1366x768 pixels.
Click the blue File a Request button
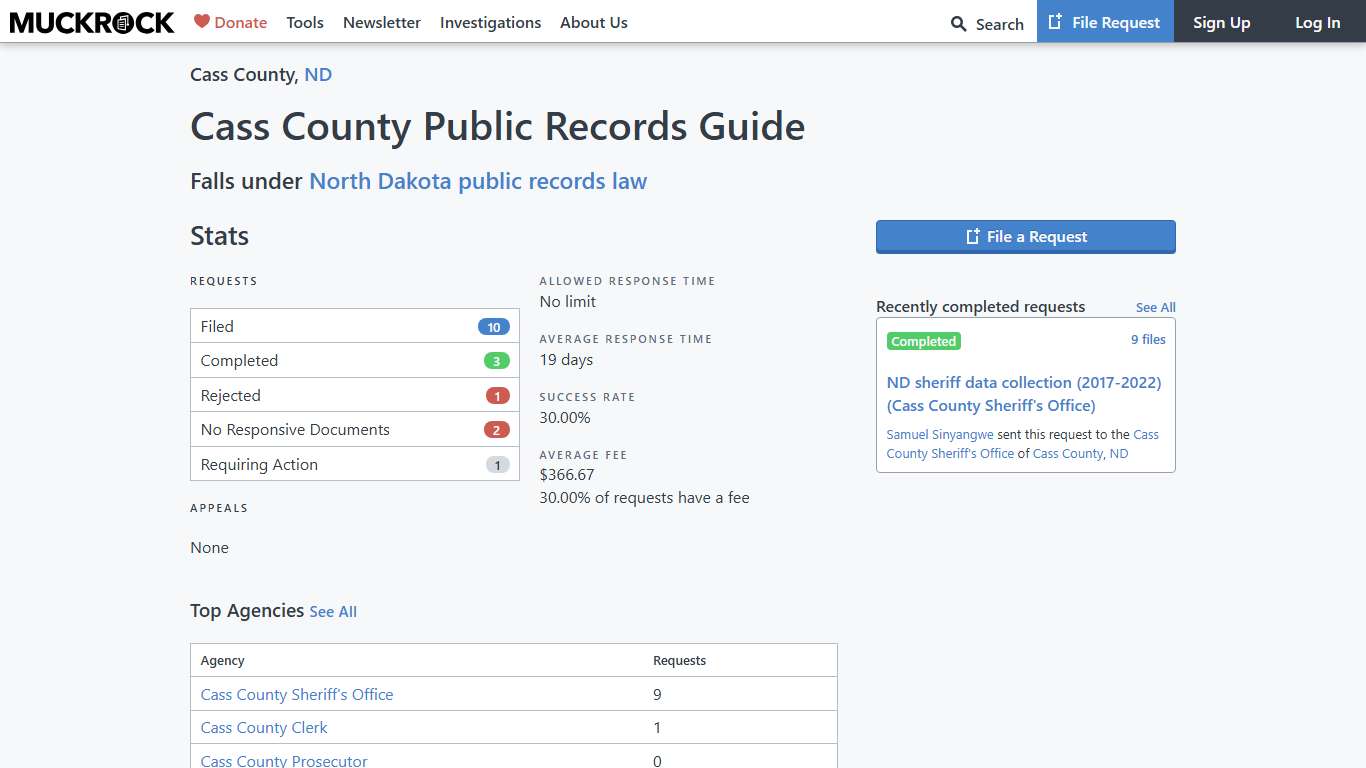pyautogui.click(x=1025, y=236)
